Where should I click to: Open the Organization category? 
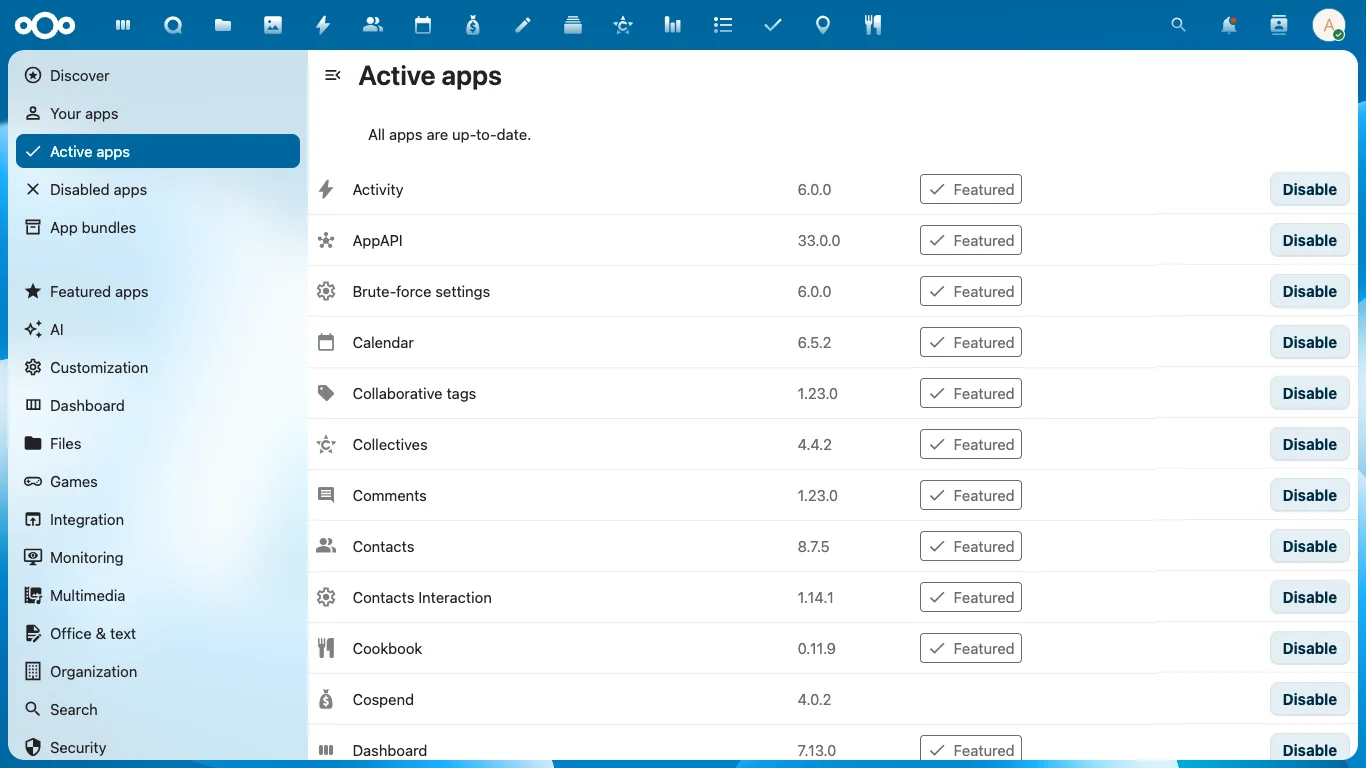pyautogui.click(x=158, y=671)
